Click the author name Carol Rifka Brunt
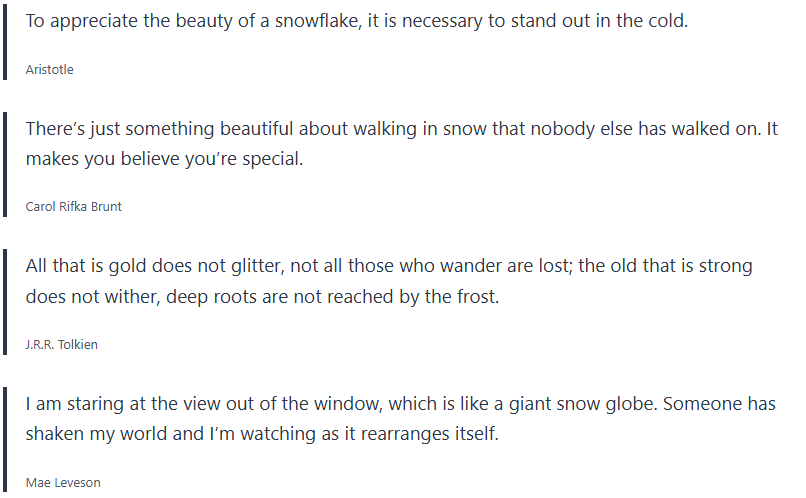Screen dimensions: 806x498 (x=74, y=207)
